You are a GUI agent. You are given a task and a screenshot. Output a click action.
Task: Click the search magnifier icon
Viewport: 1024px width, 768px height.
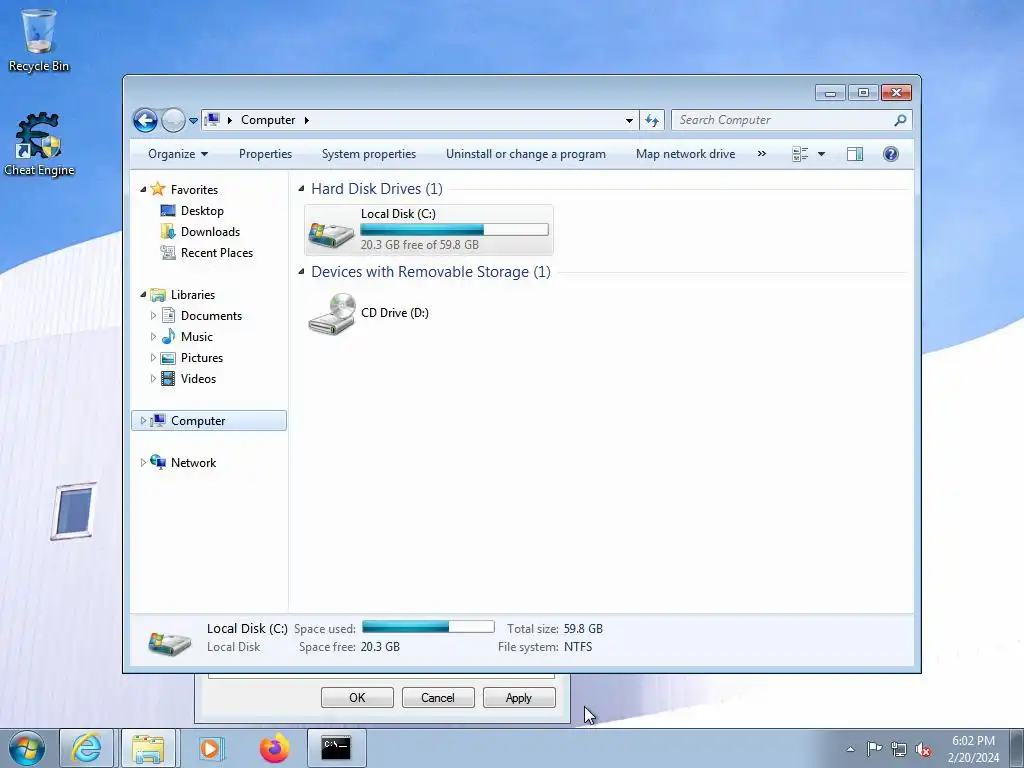click(x=901, y=120)
